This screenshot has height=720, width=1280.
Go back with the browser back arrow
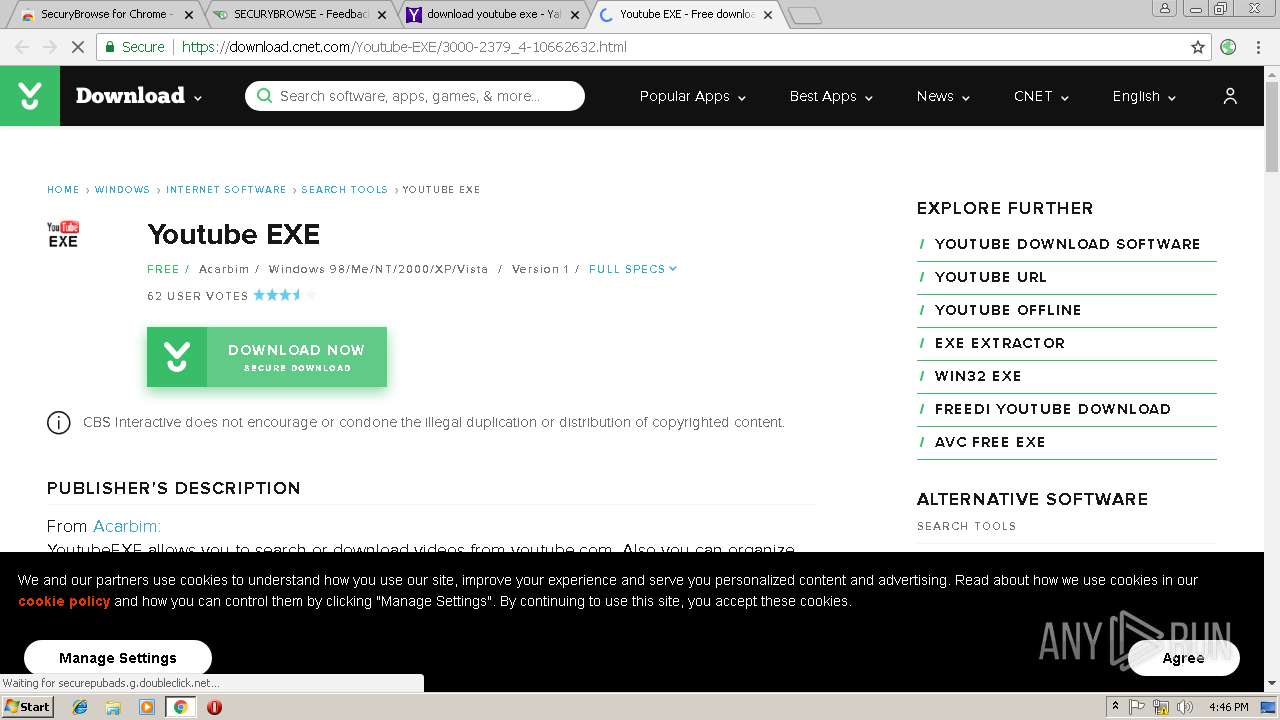[22, 47]
